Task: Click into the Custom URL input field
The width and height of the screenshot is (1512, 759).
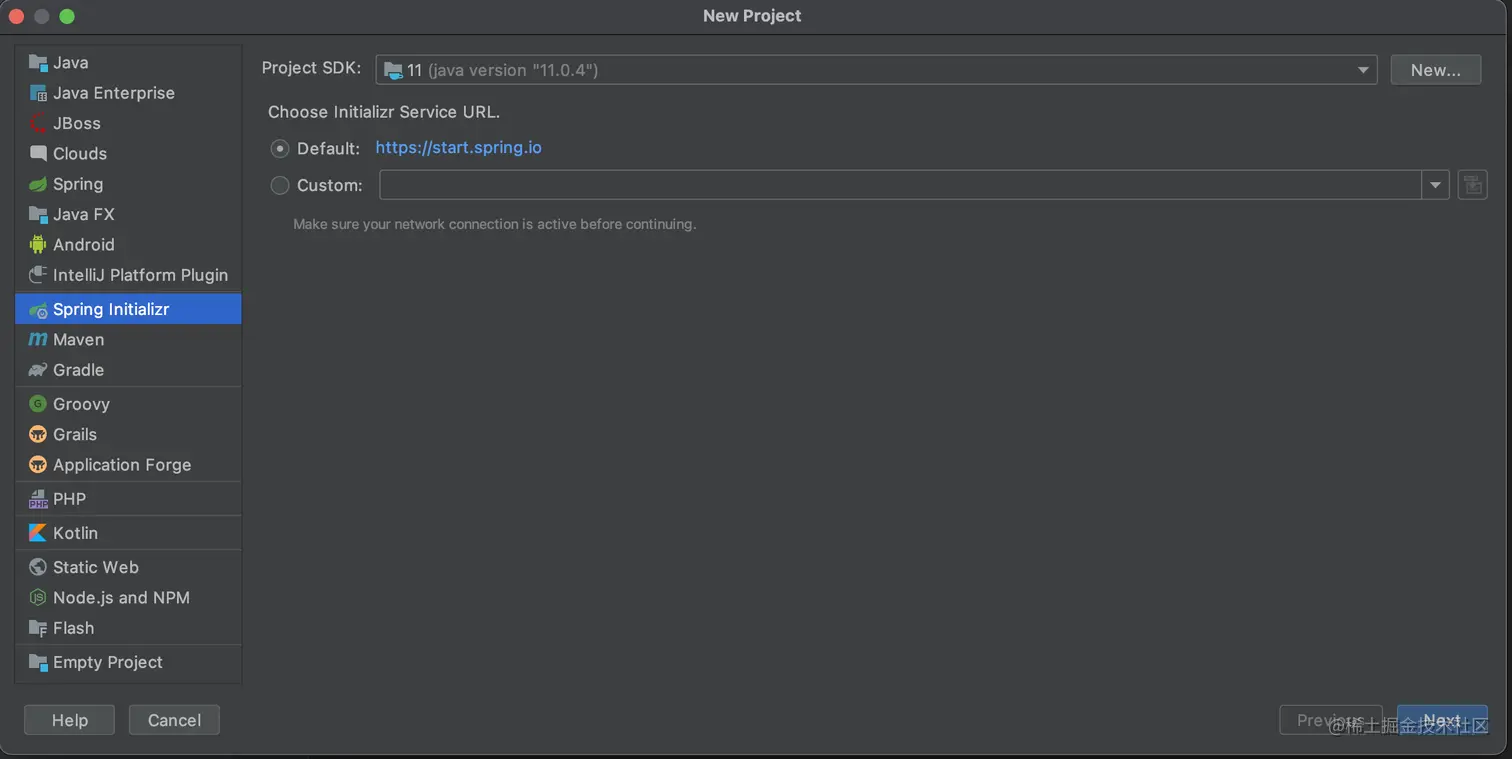Action: pos(900,185)
